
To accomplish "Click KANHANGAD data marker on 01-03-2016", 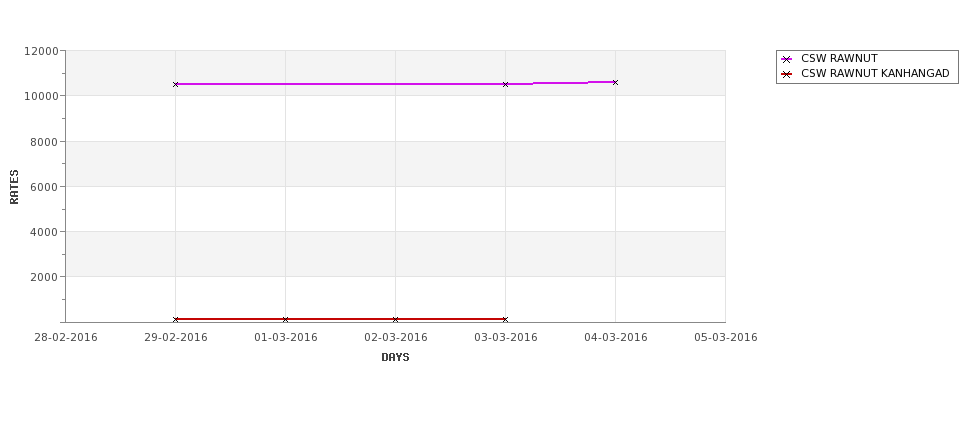I will 285,319.
